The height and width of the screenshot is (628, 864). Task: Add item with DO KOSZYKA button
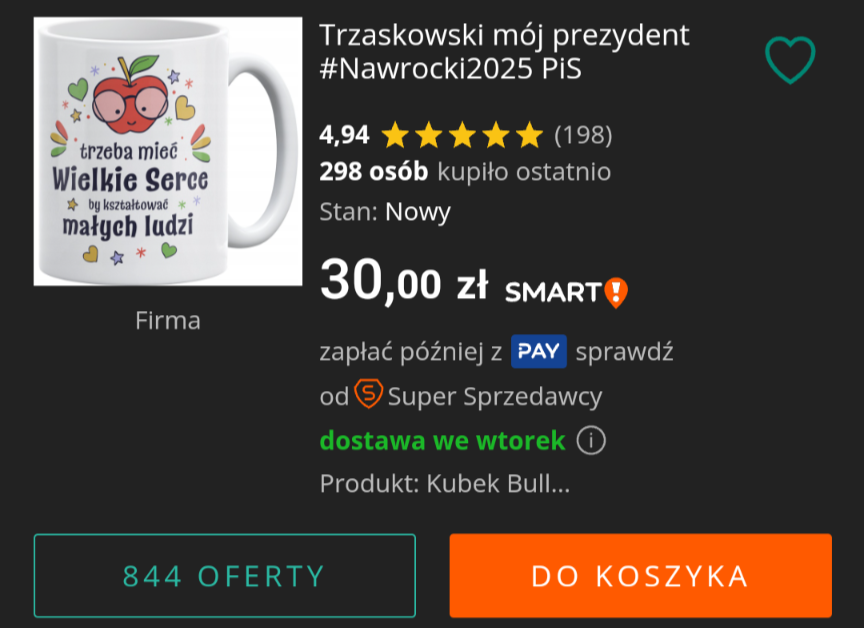click(640, 576)
